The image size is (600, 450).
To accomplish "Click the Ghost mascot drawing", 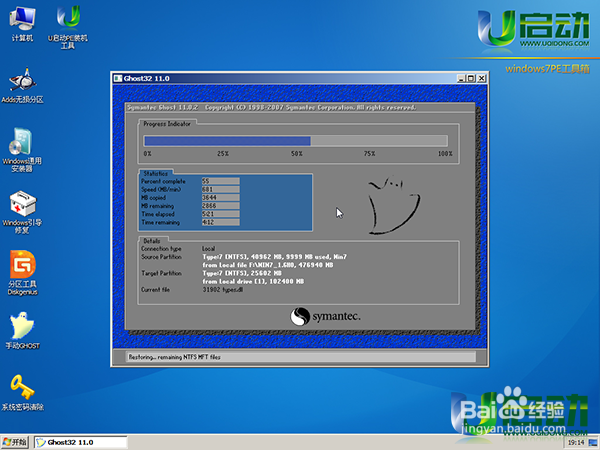I will pos(393,205).
